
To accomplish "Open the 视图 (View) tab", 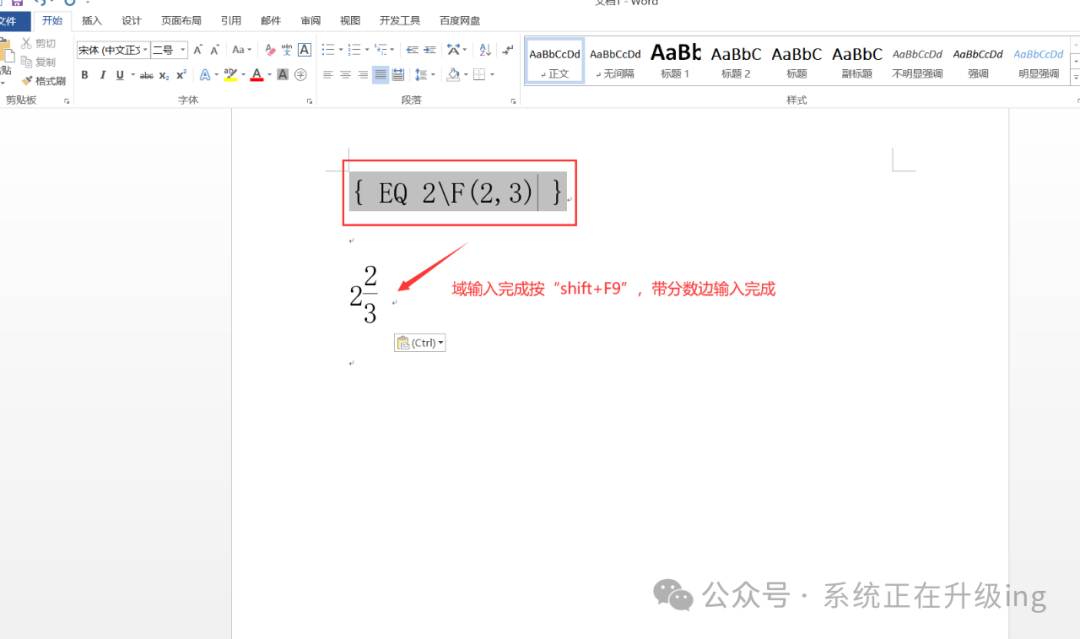I will pyautogui.click(x=350, y=21).
